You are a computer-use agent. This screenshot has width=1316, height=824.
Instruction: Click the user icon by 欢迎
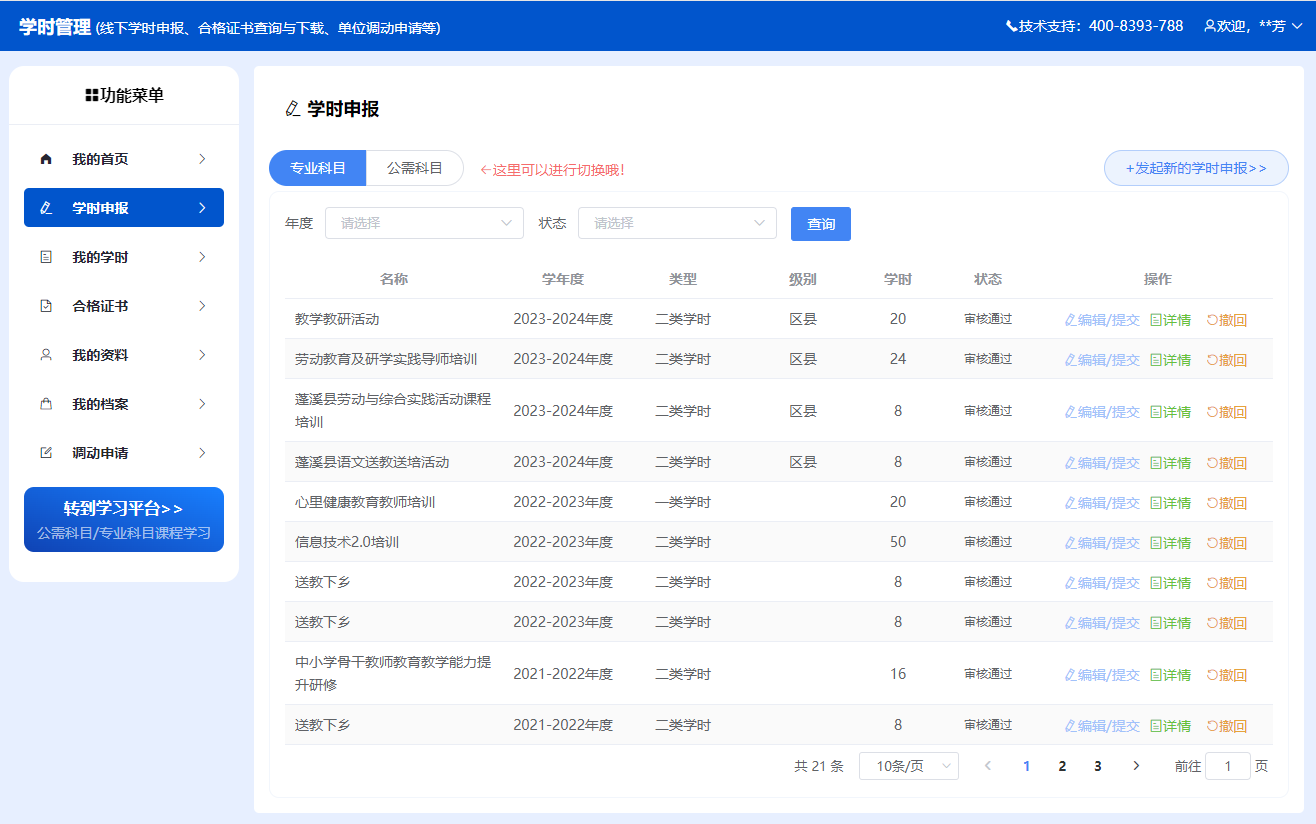[1210, 26]
